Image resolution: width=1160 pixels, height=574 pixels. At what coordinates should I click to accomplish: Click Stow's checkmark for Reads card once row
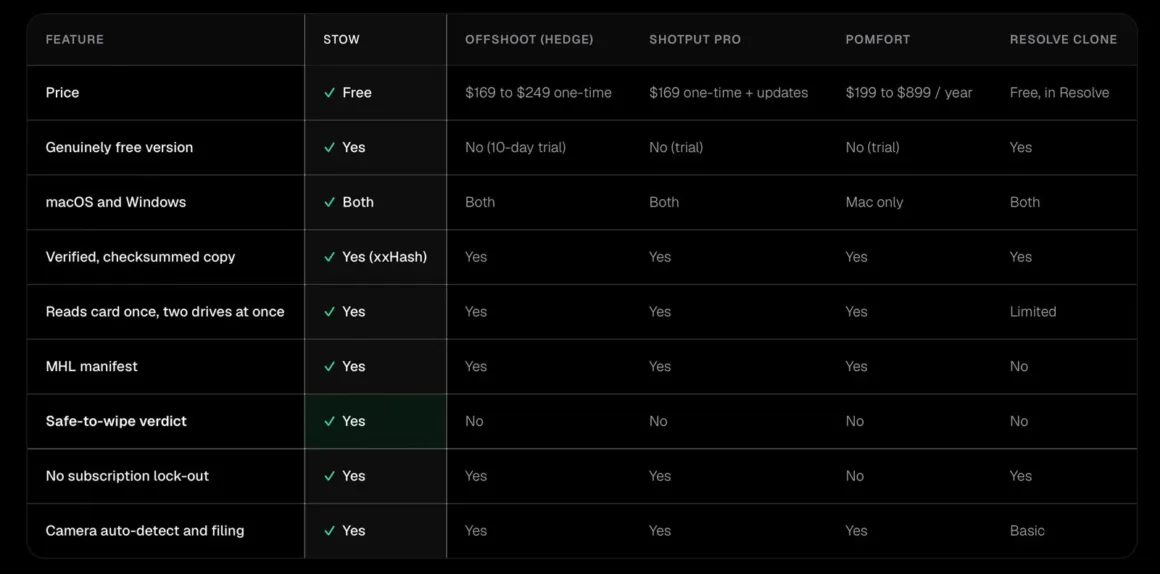329,312
